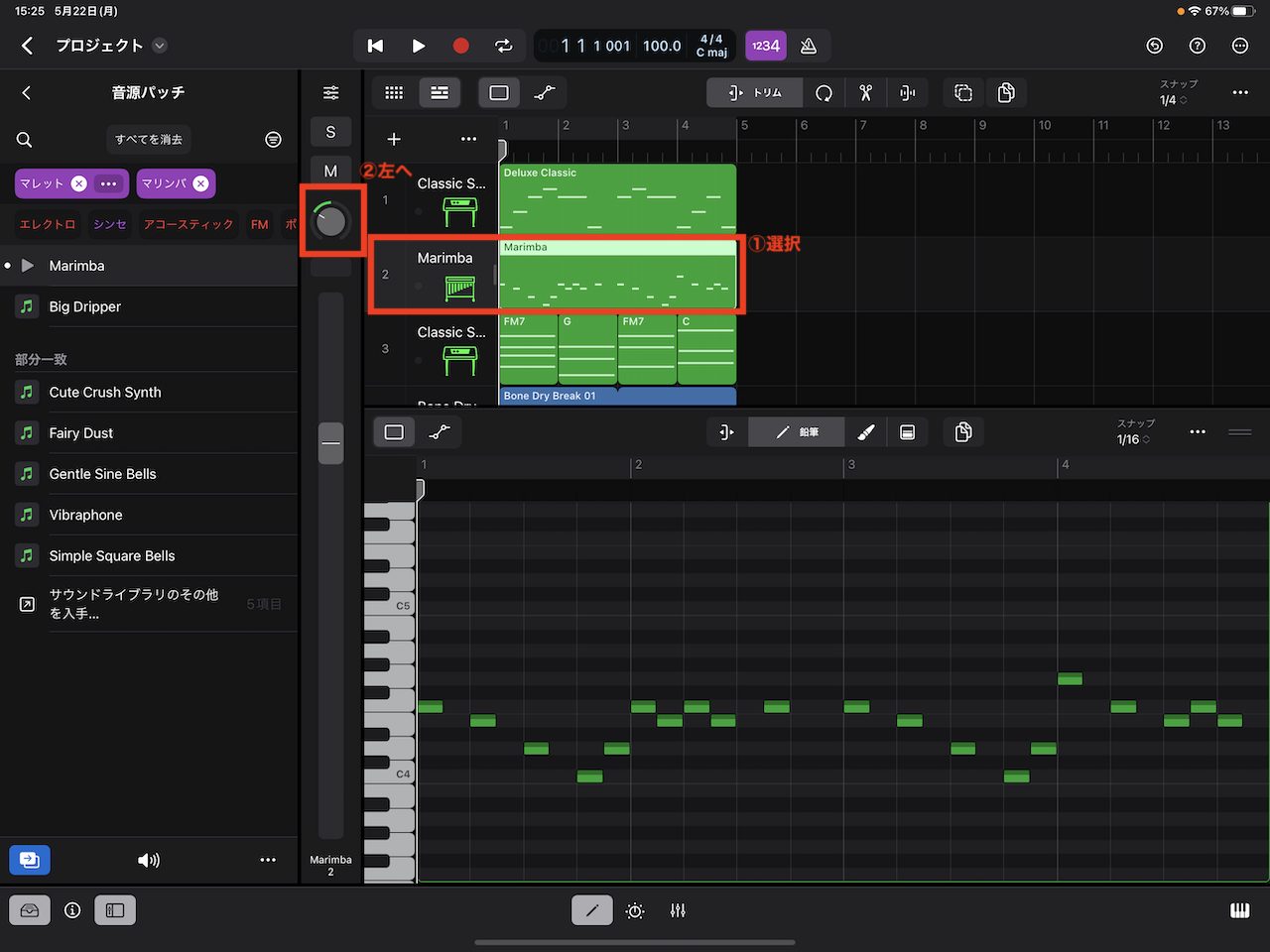Open the browser filter icon

click(273, 140)
